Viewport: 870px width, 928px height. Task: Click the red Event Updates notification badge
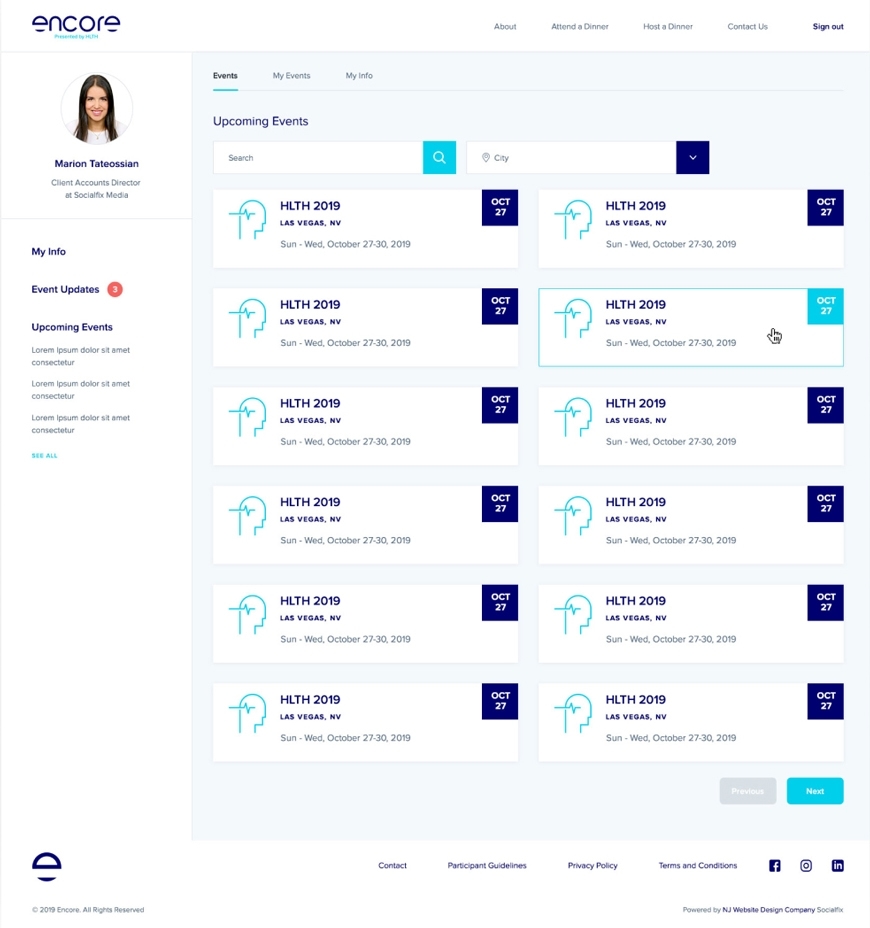[115, 289]
